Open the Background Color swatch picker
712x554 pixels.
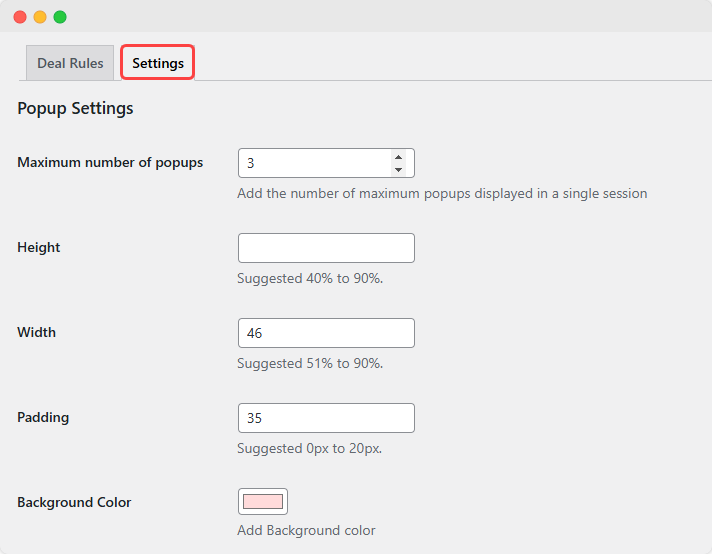(x=263, y=502)
